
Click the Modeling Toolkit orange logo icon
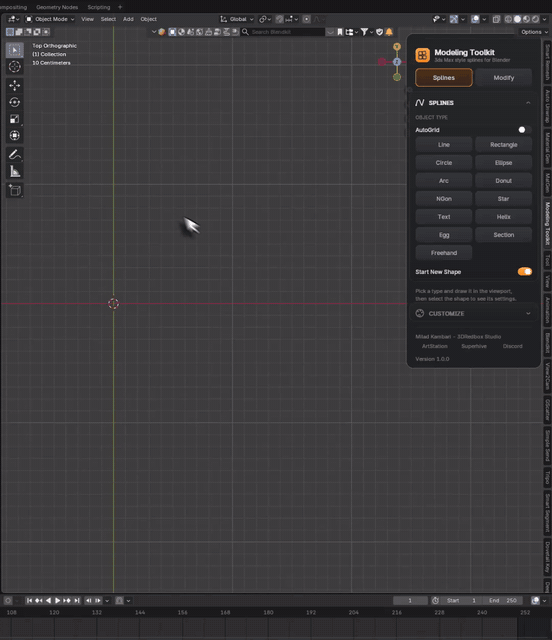pos(423,55)
